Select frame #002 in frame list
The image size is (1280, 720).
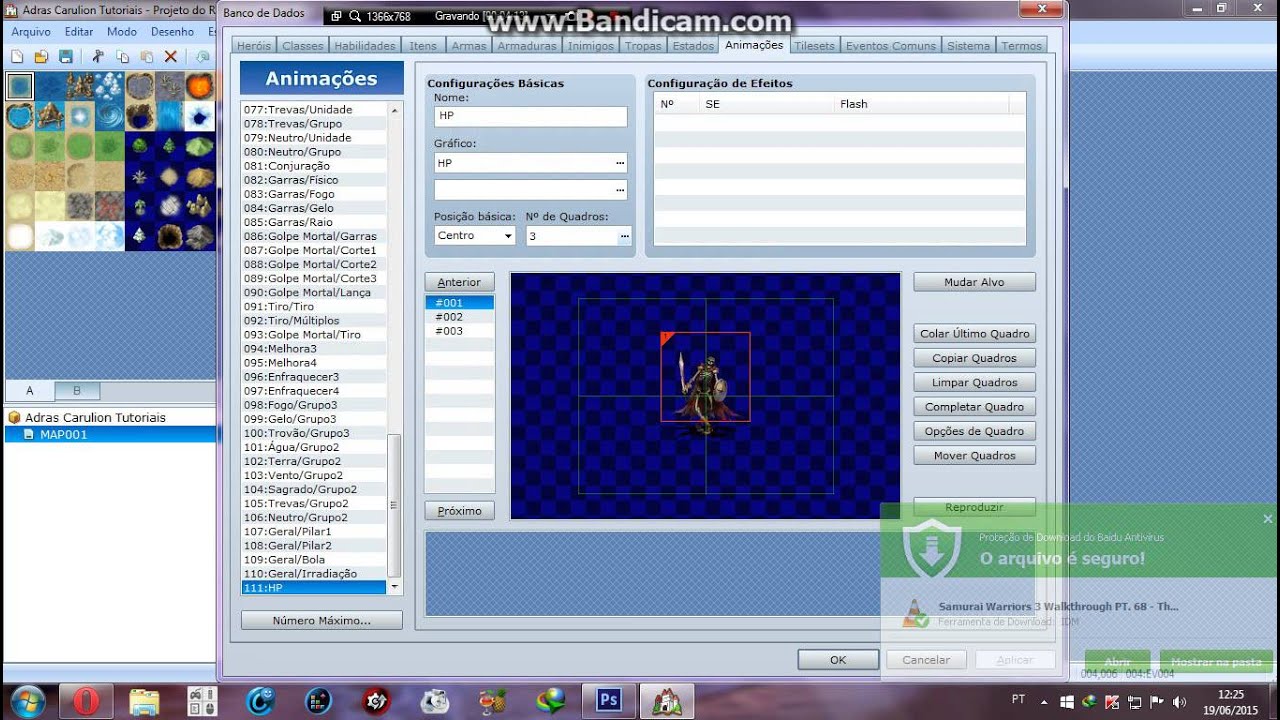click(x=460, y=317)
